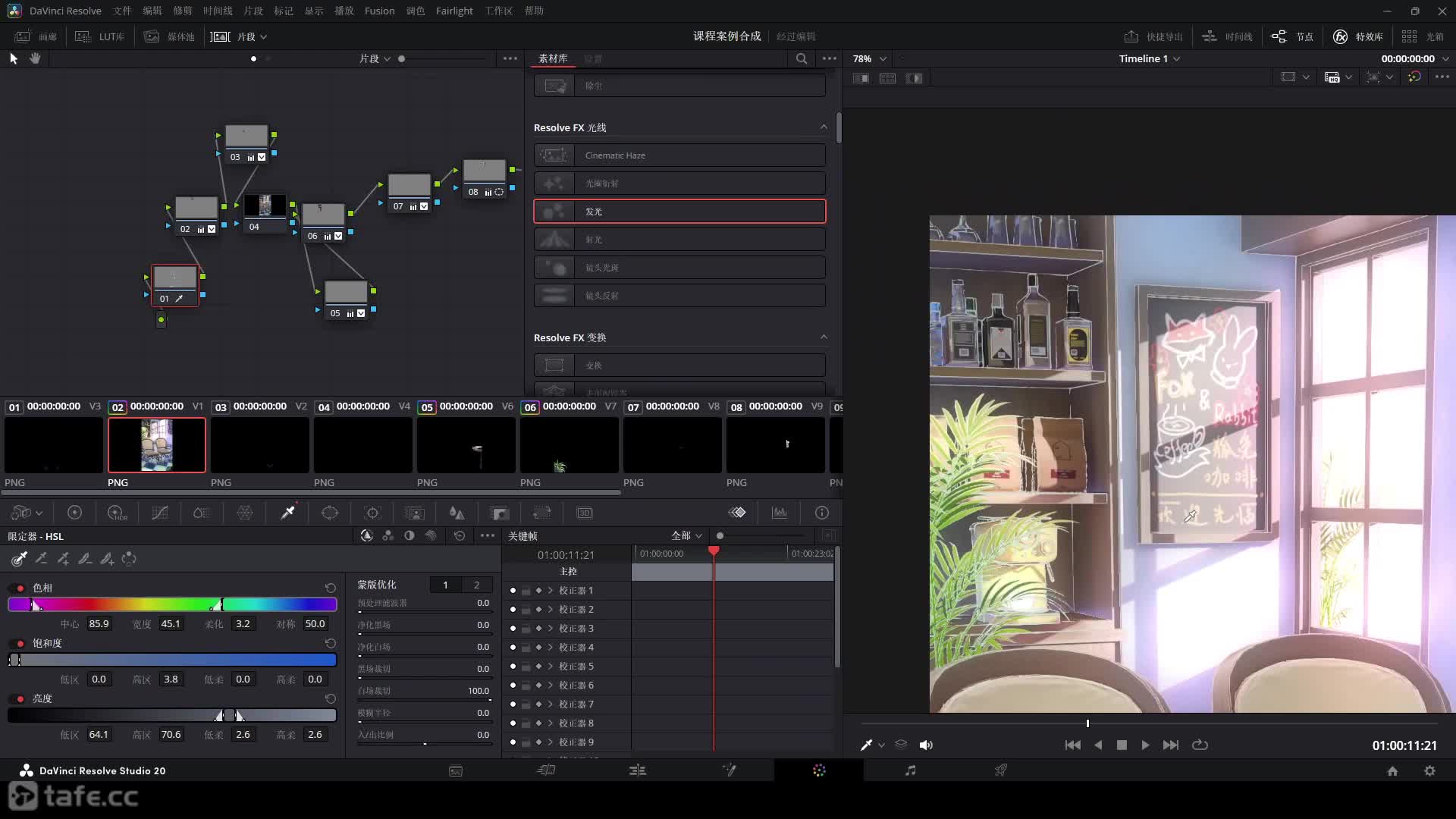Toggle the Saturation qualifier enable dot

(20, 644)
